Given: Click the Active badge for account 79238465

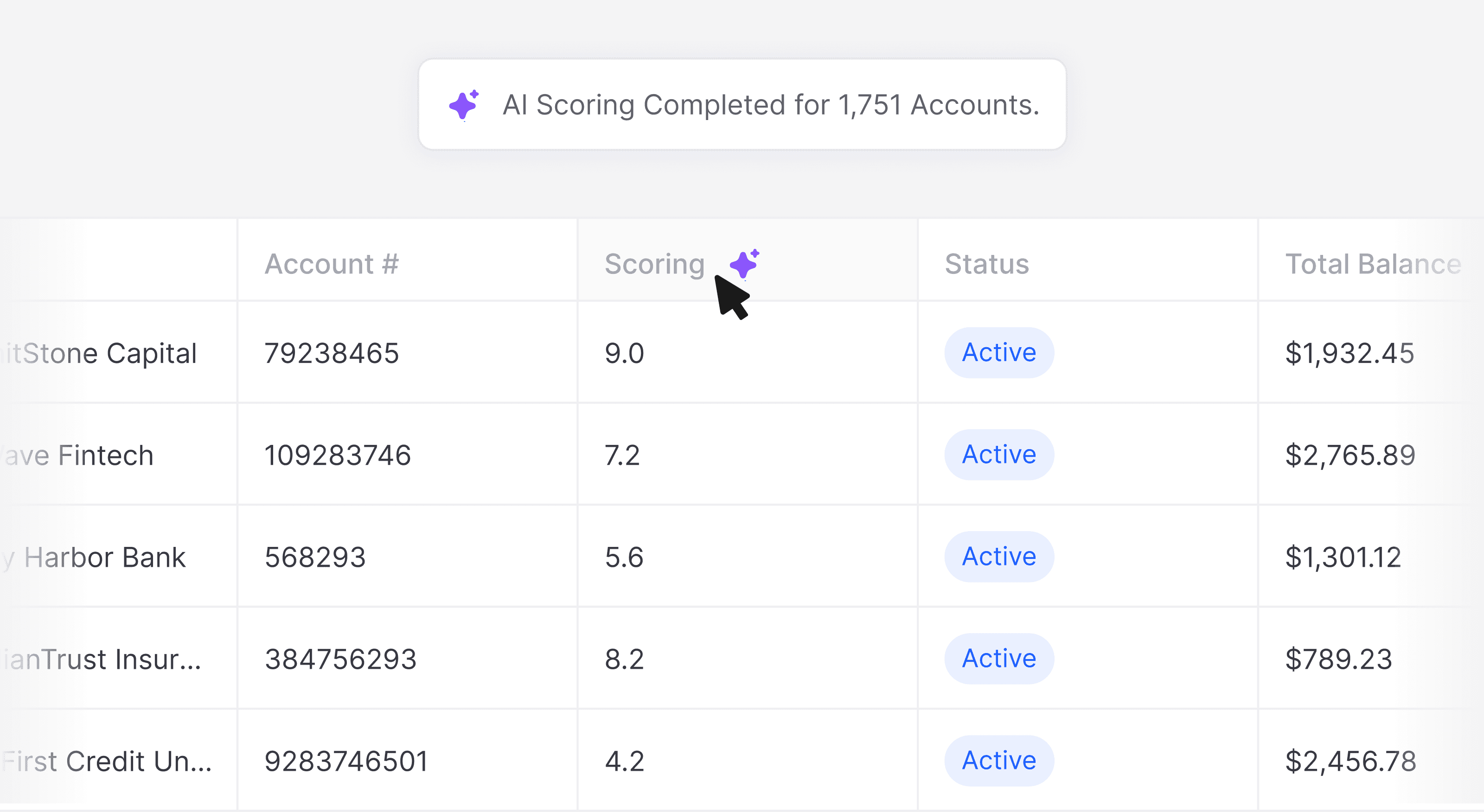Looking at the screenshot, I should pos(999,352).
